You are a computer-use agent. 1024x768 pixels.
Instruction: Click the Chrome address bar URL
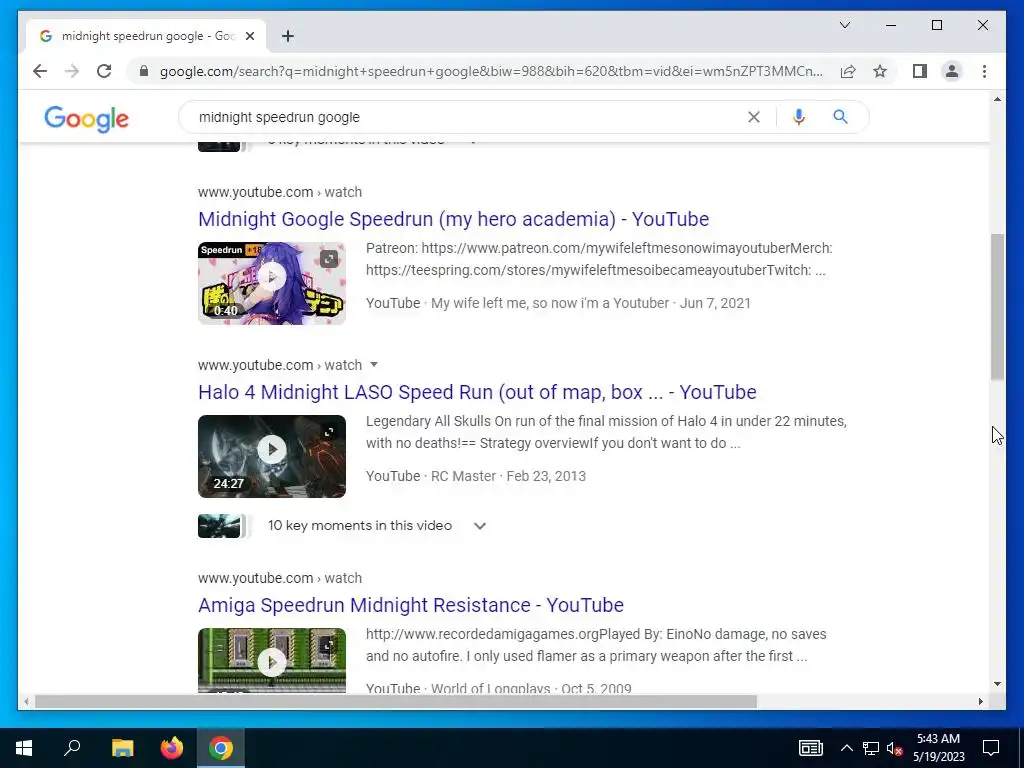click(x=491, y=71)
